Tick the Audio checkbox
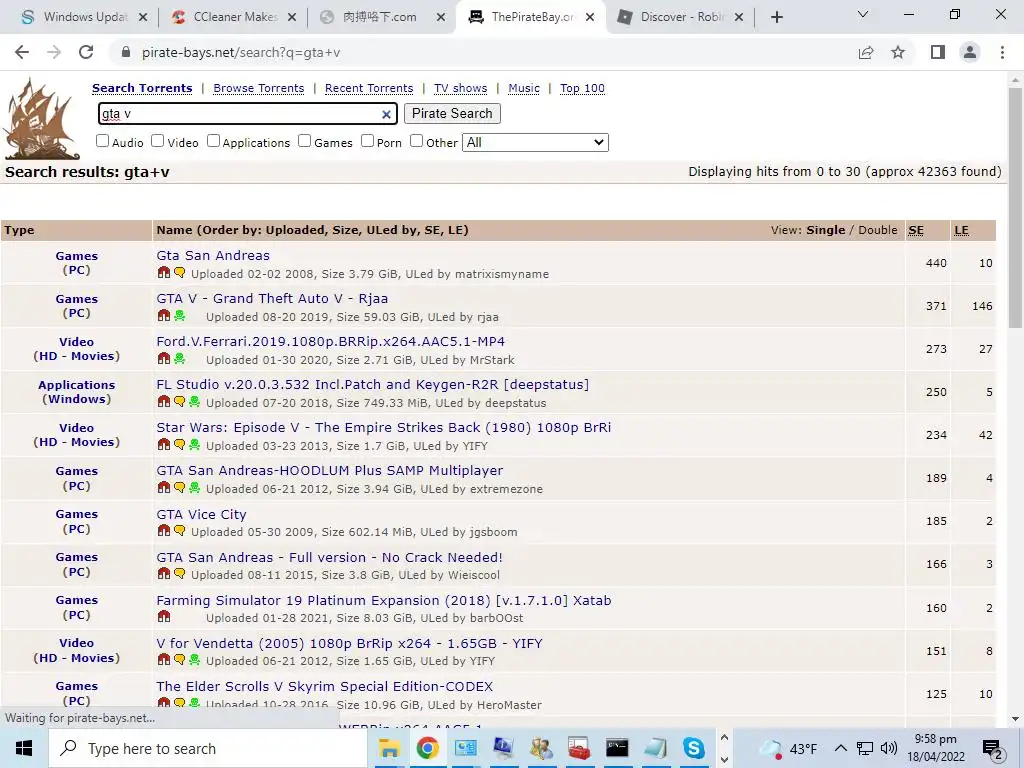Image resolution: width=1024 pixels, height=768 pixels. pyautogui.click(x=103, y=141)
